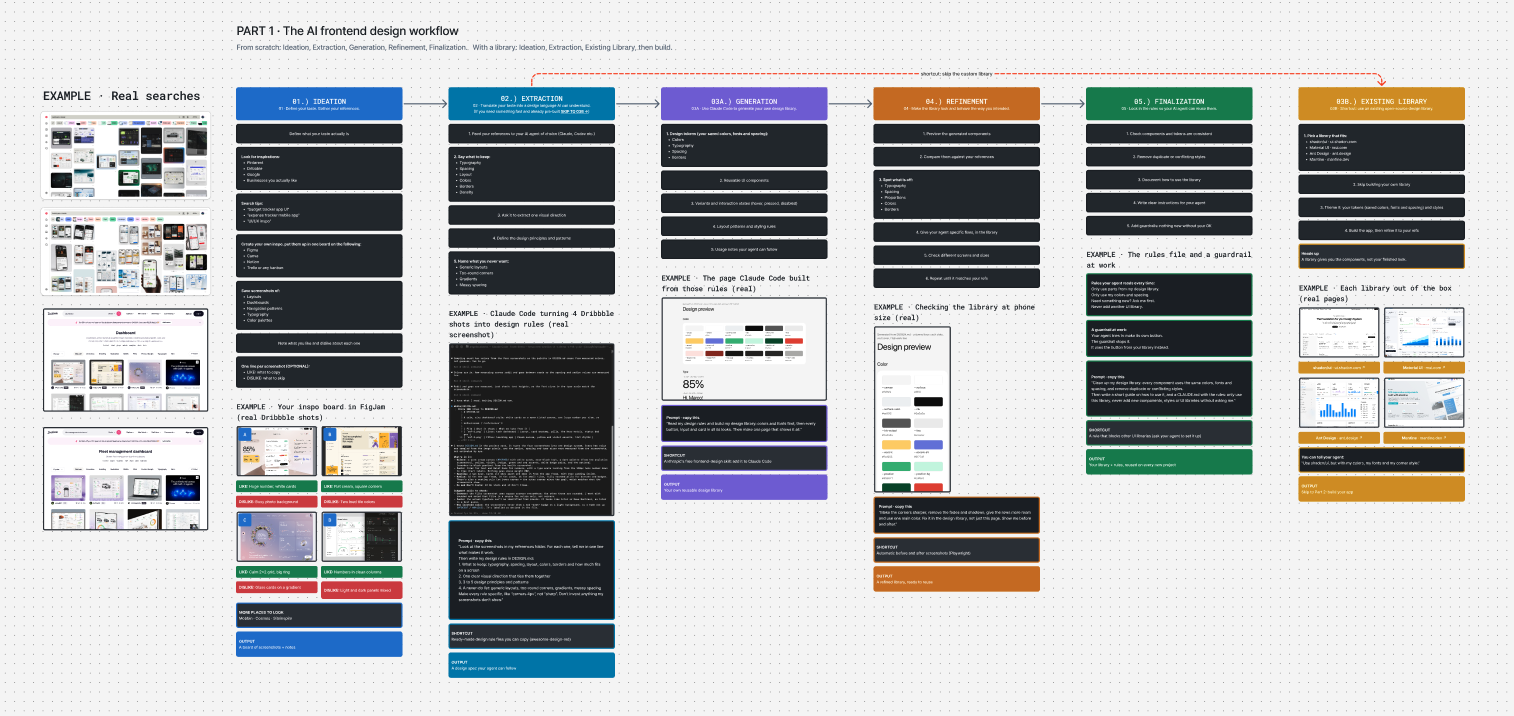Viewport: 1514px width, 716px height.
Task: Open the phone-size 'Design preview' screenshot
Action: tap(912, 409)
